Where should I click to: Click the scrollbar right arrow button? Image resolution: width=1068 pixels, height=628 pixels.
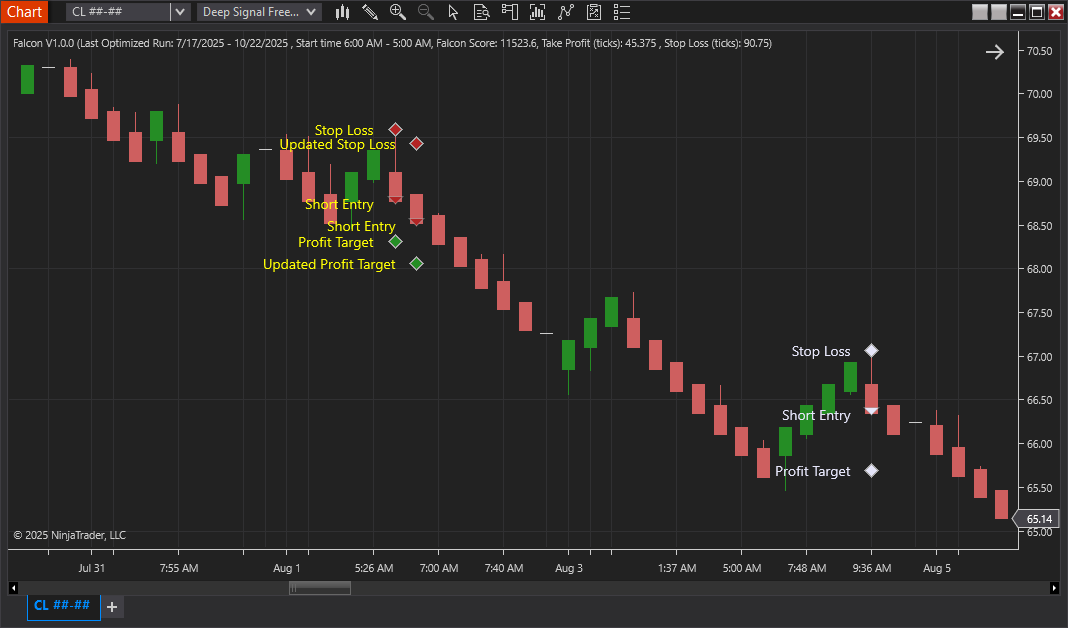tap(1054, 588)
